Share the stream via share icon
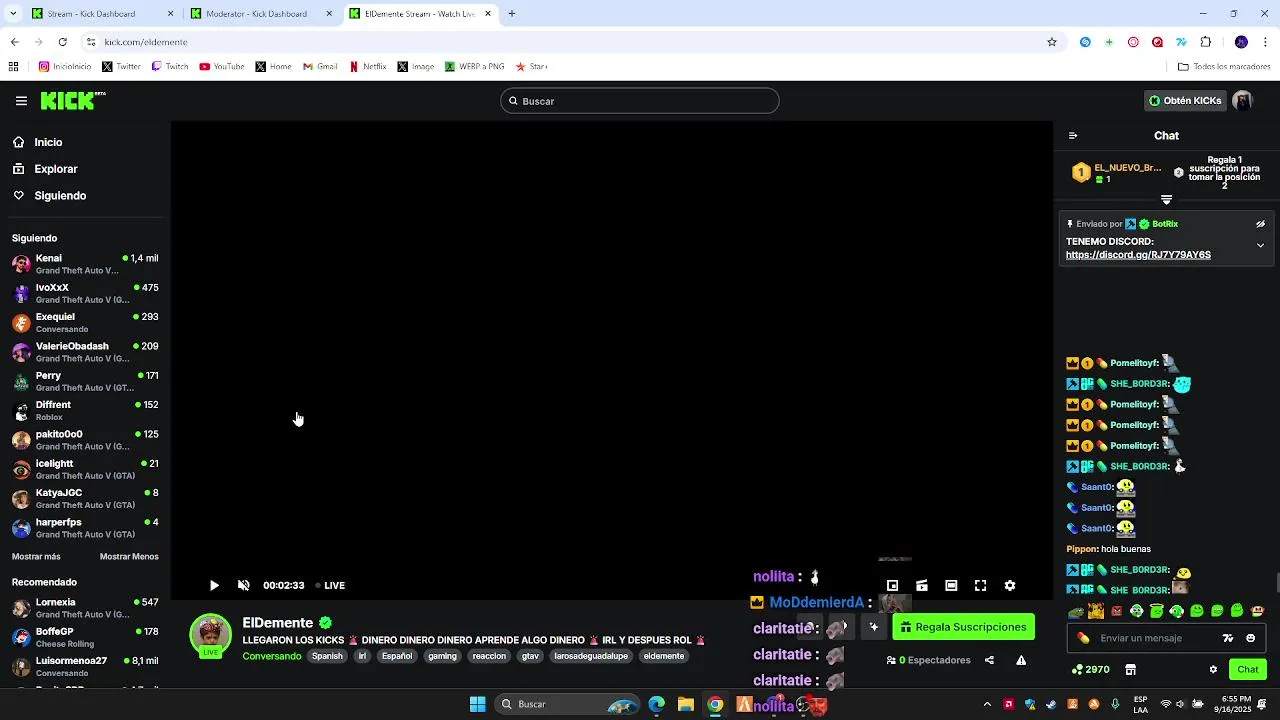 click(x=989, y=660)
